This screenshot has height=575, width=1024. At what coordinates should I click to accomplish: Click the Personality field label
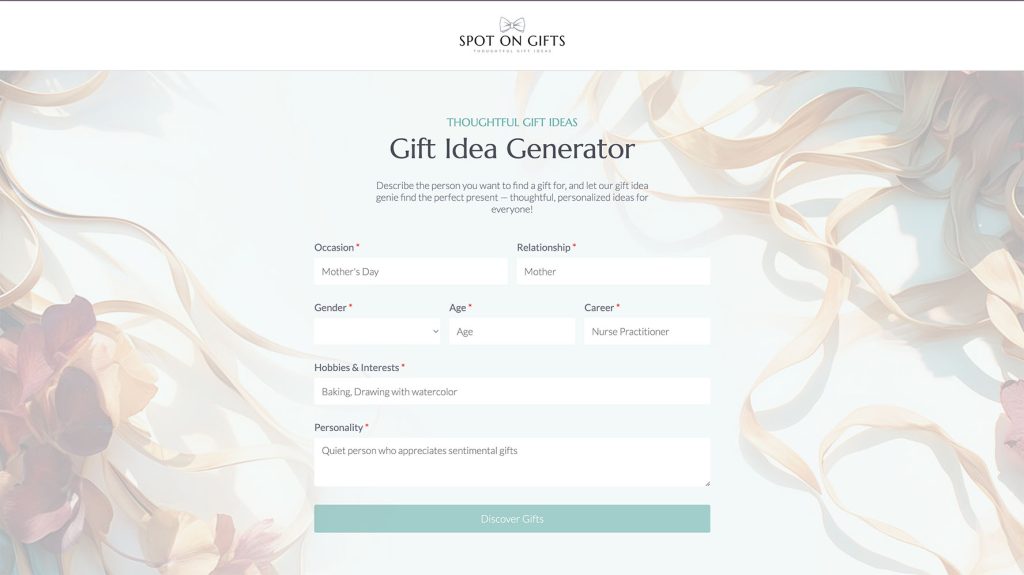(x=338, y=427)
